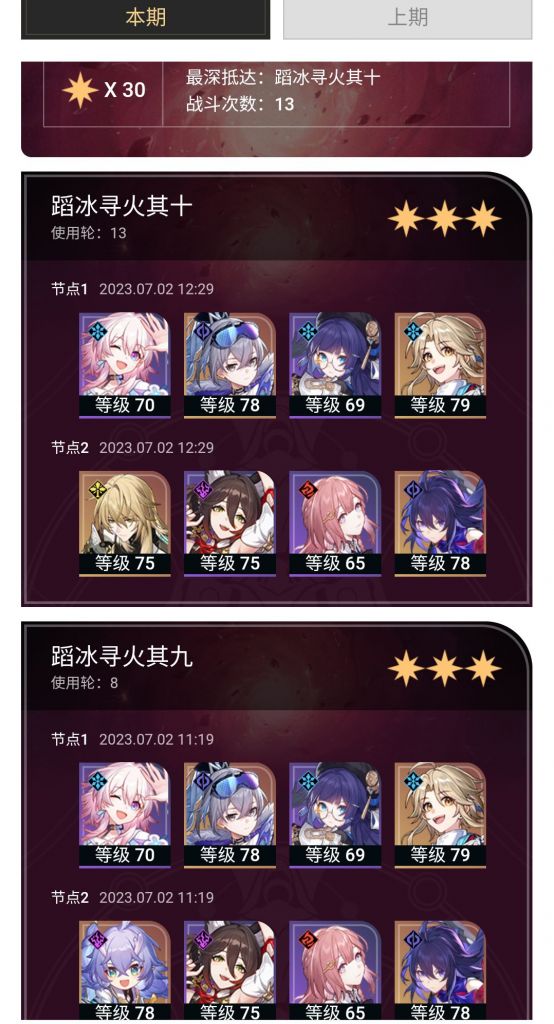
Task: Select dark-blue-haired level 78 character in 其十 节点2
Action: pos(440,524)
